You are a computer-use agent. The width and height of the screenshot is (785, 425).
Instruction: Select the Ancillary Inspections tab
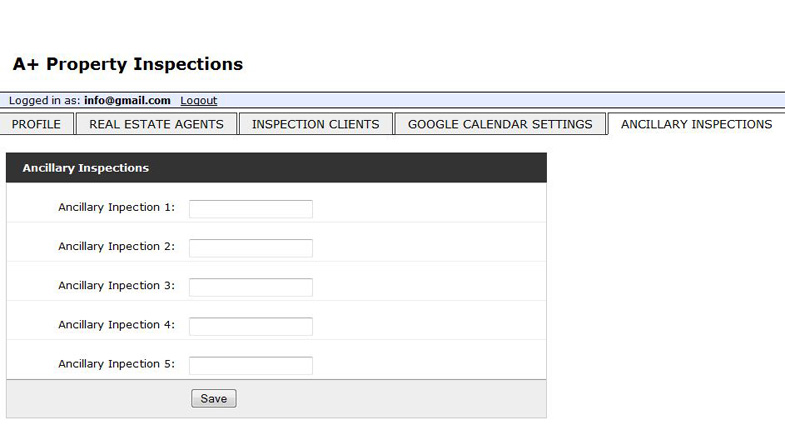pos(696,124)
